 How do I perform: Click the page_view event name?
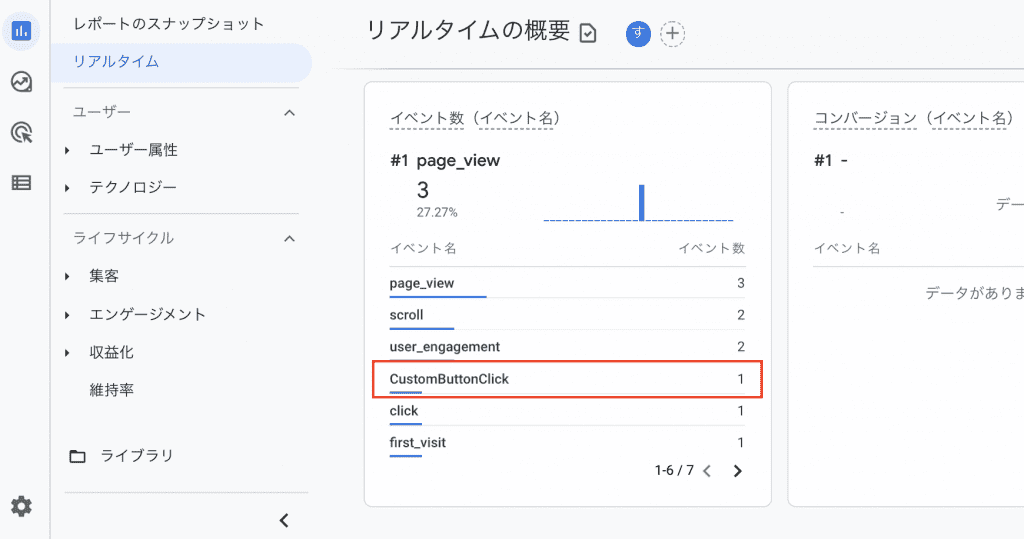coord(421,283)
